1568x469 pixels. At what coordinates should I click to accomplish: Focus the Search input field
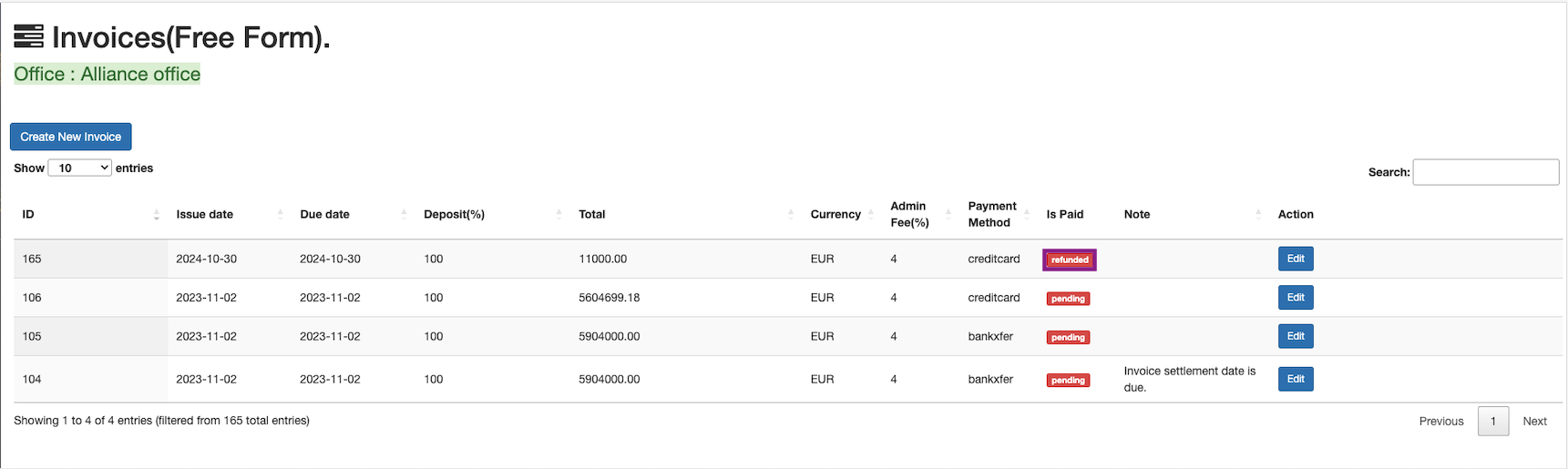[1485, 172]
